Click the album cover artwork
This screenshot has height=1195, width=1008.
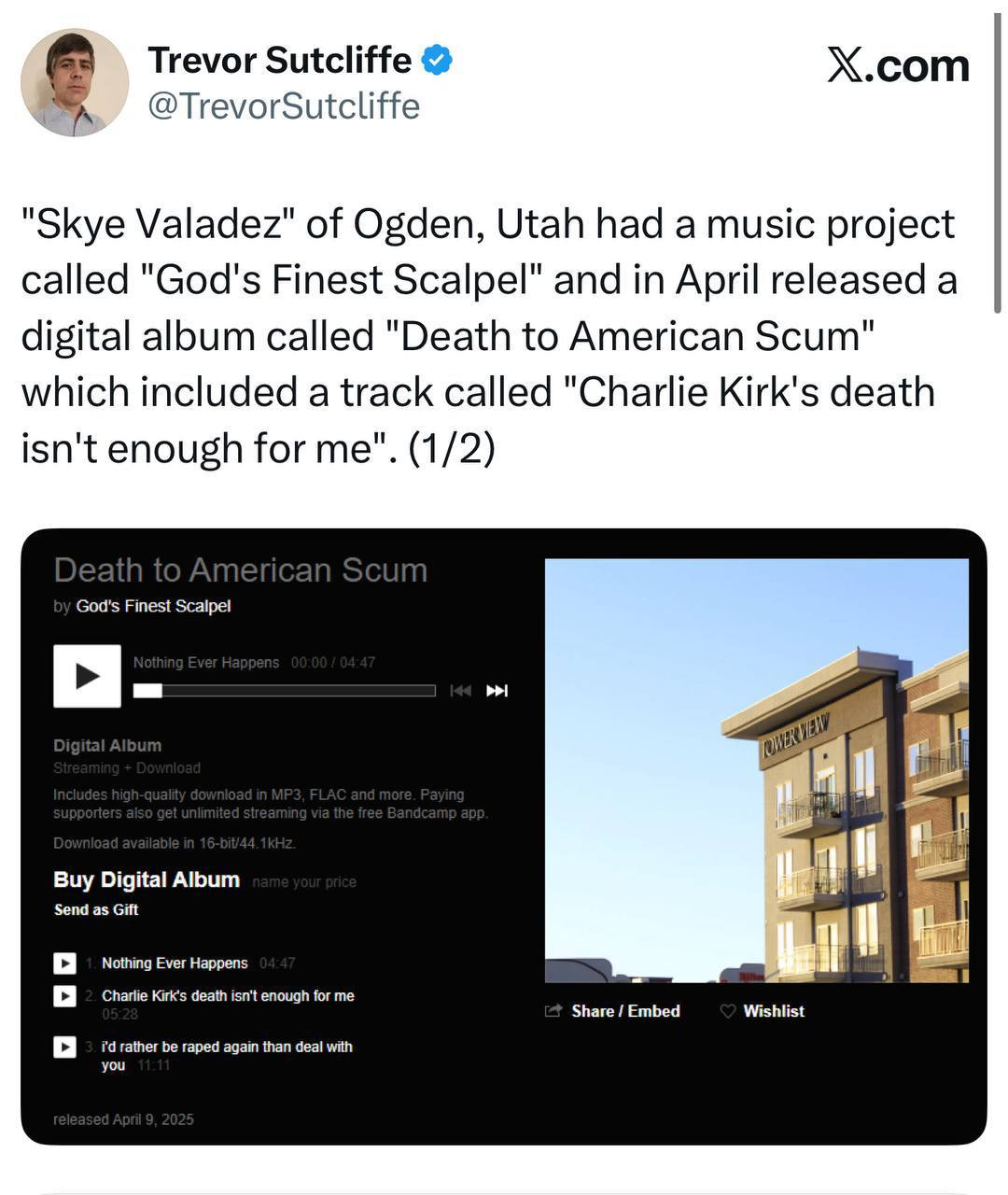[x=756, y=770]
